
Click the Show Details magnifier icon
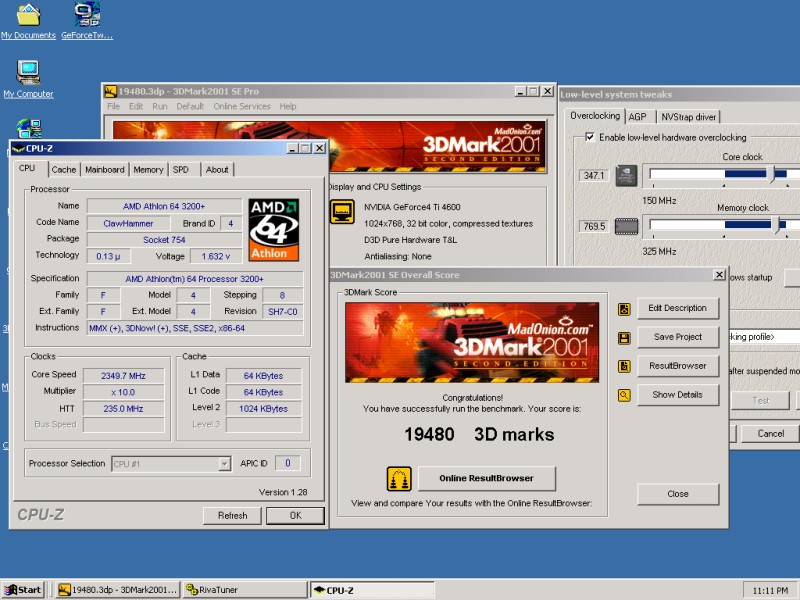624,395
